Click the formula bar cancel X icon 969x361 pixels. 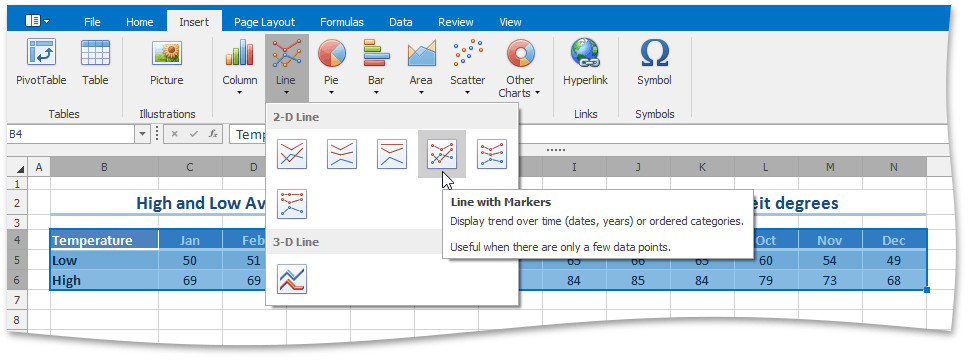pyautogui.click(x=175, y=134)
